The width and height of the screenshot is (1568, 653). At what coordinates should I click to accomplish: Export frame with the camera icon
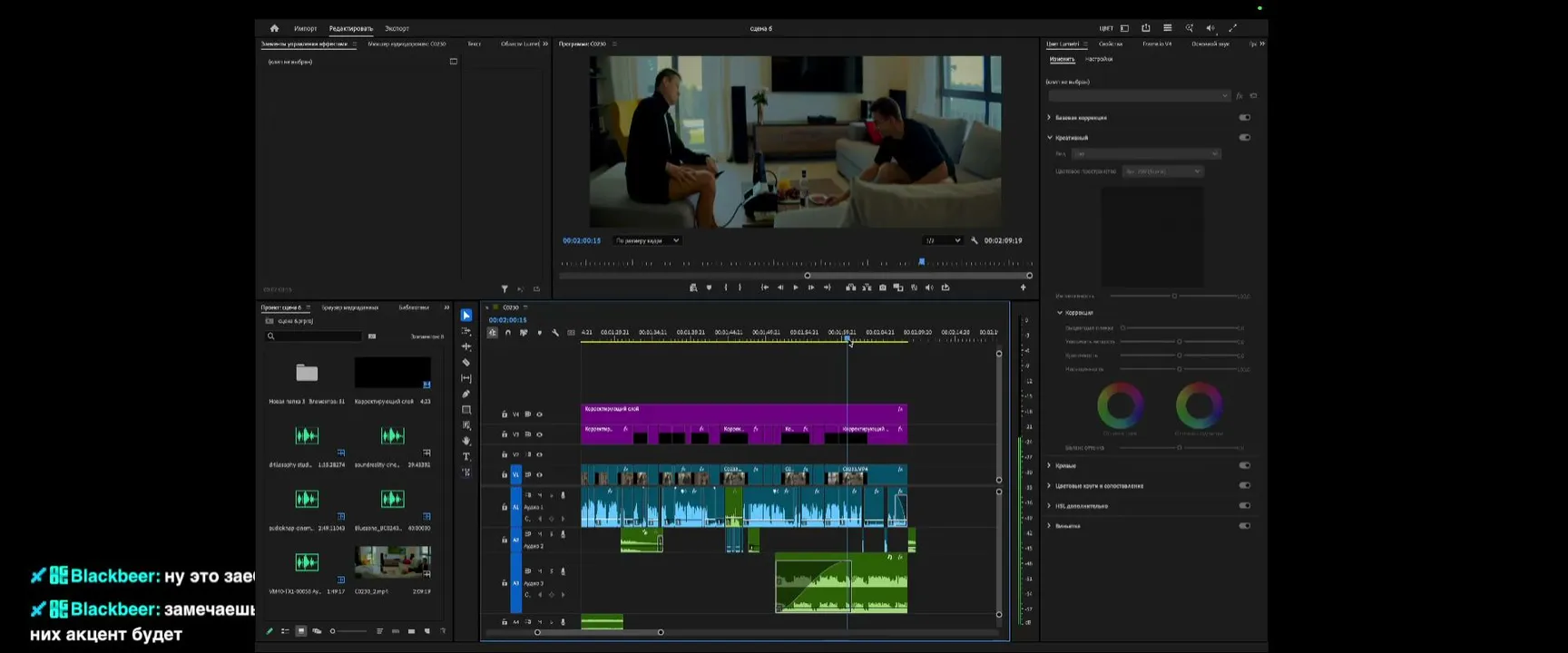pyautogui.click(x=883, y=288)
